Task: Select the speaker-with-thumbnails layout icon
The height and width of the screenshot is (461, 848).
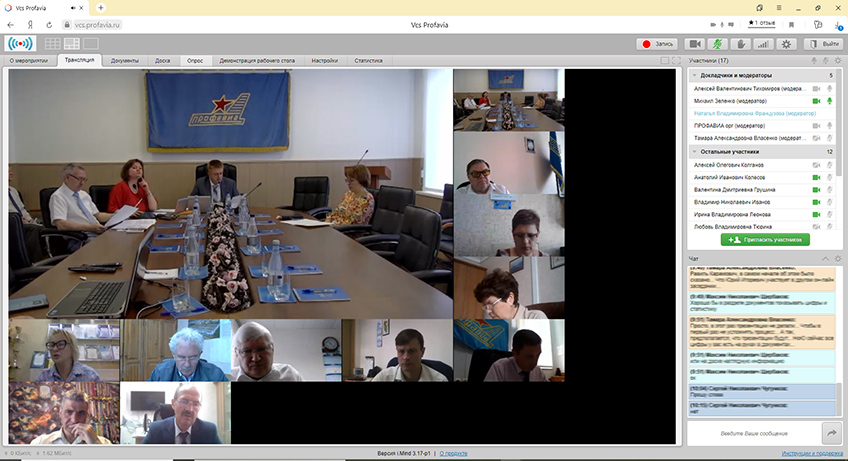Action: [71, 44]
